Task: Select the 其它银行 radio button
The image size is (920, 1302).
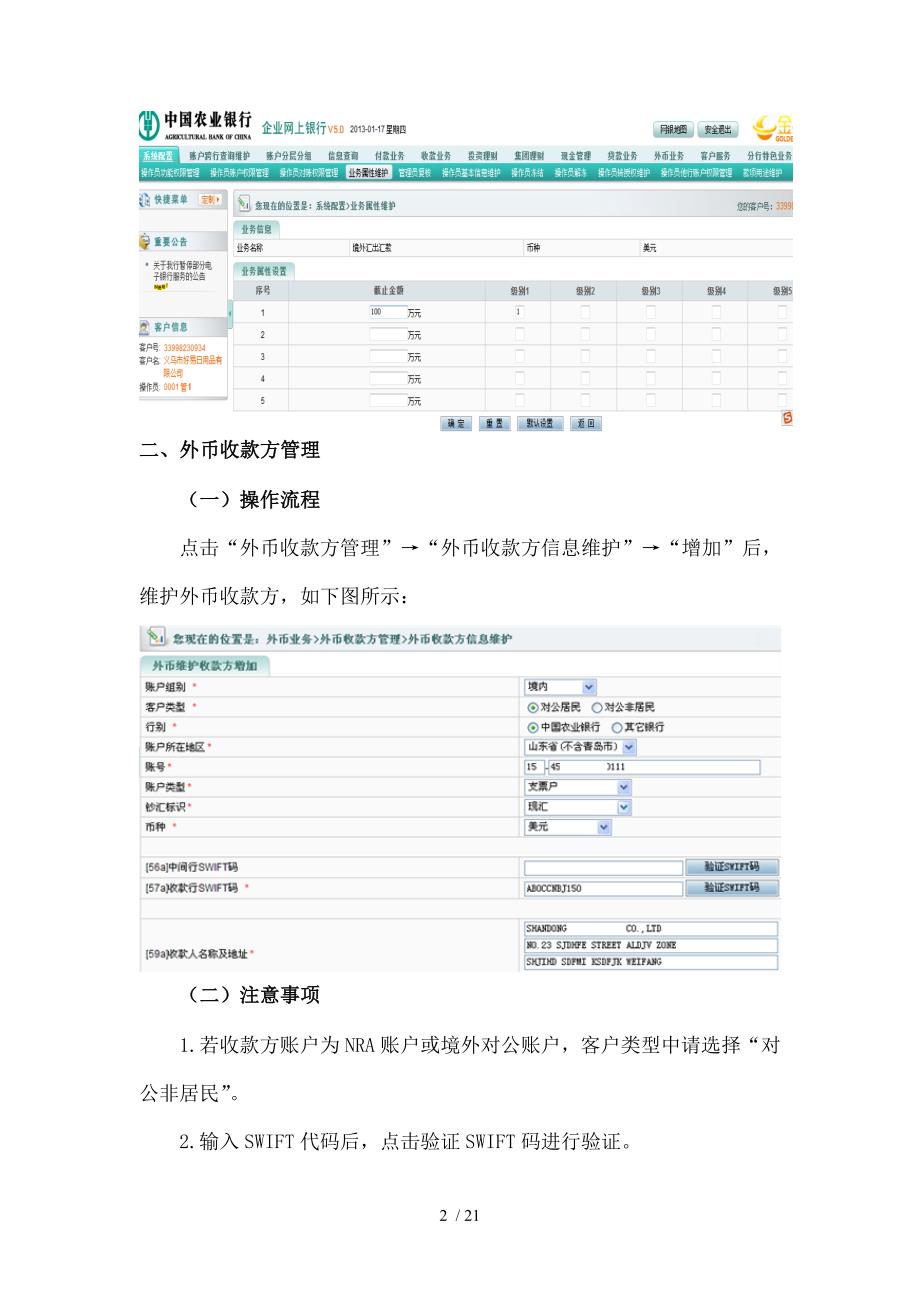Action: 617,727
